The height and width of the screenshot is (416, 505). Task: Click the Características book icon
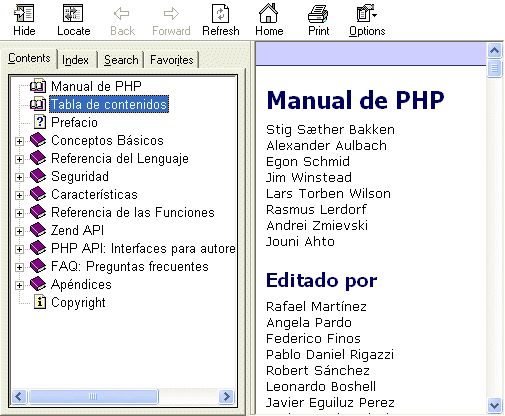pyautogui.click(x=38, y=194)
